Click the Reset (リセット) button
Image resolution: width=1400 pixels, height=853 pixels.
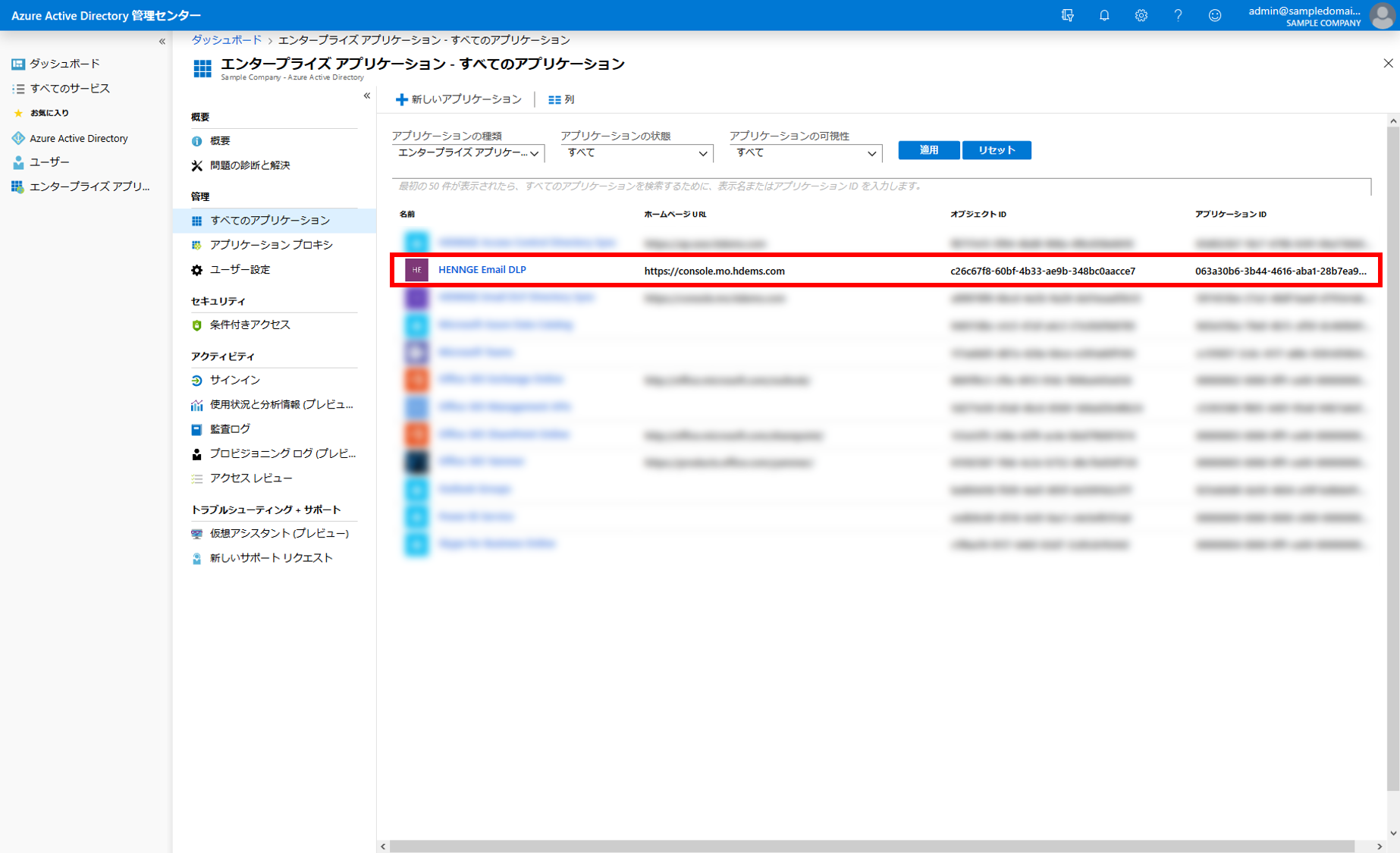(997, 150)
